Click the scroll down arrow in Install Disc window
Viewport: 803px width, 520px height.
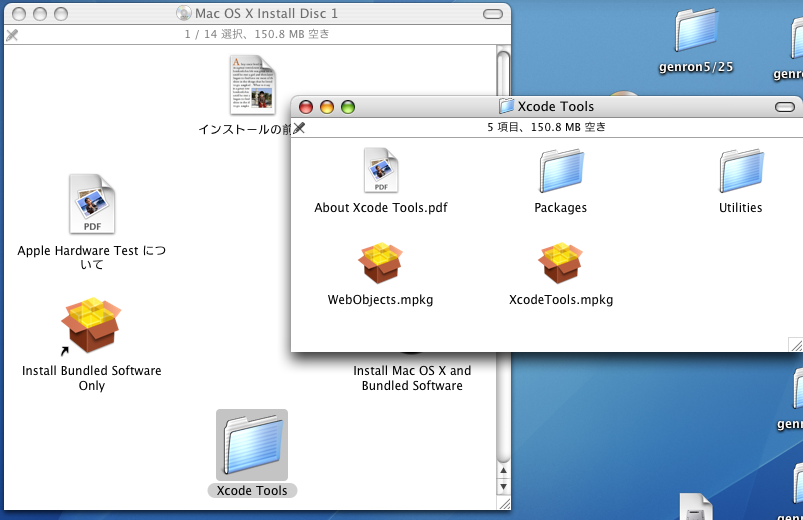(x=503, y=486)
